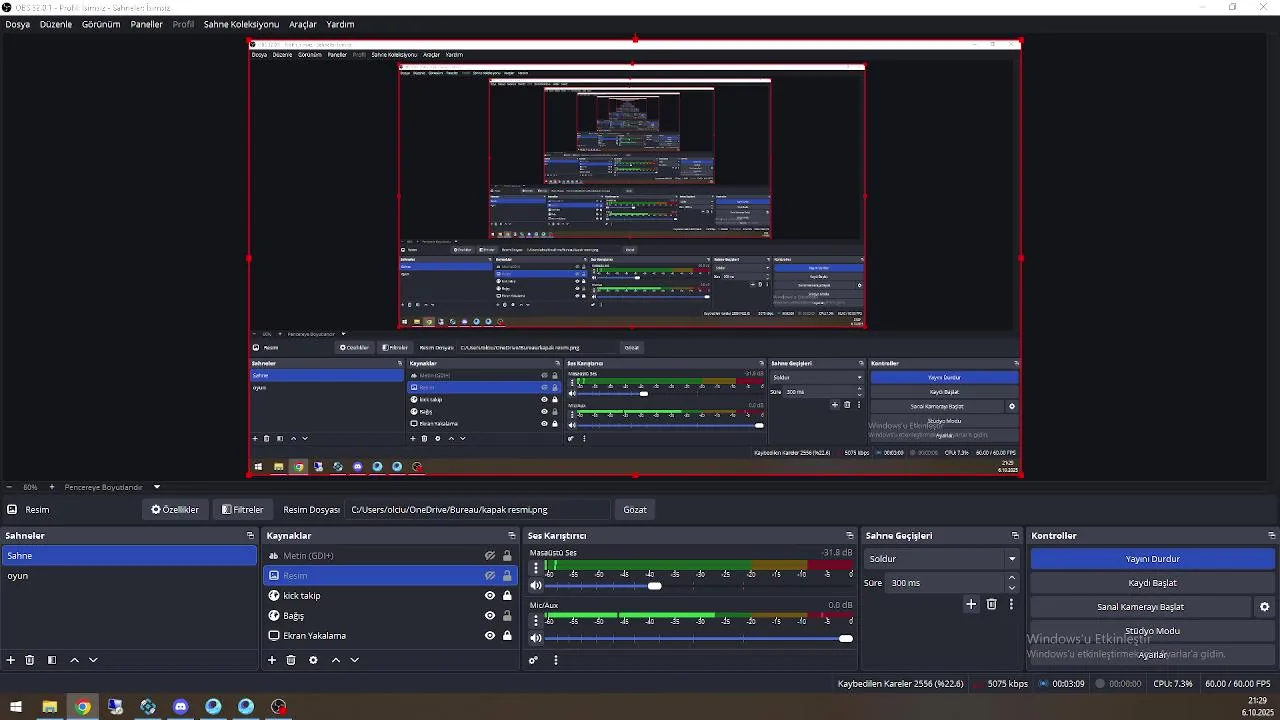
Task: Show the hidden Metin (GDI+) source
Action: coord(490,556)
